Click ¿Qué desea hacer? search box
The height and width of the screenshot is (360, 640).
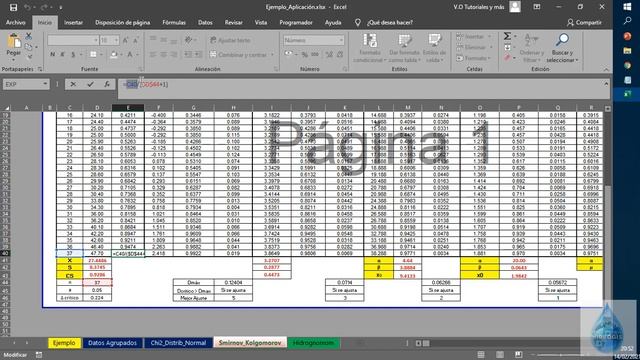(x=389, y=22)
